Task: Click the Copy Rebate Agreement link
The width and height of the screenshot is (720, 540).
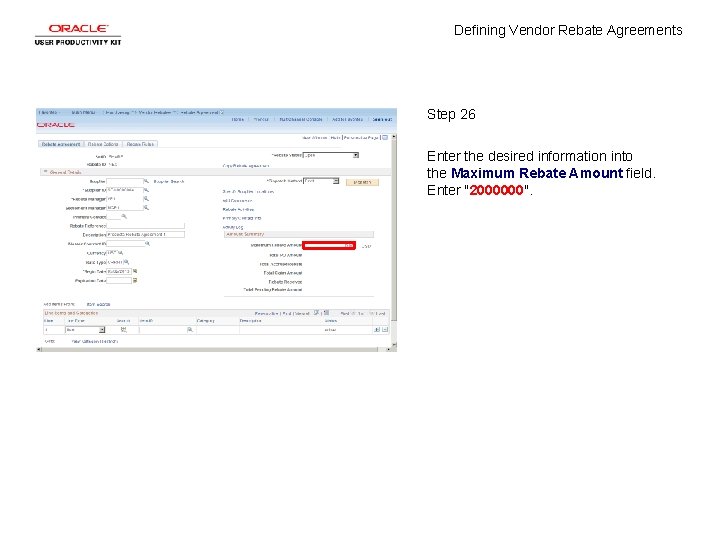Action: click(x=246, y=166)
